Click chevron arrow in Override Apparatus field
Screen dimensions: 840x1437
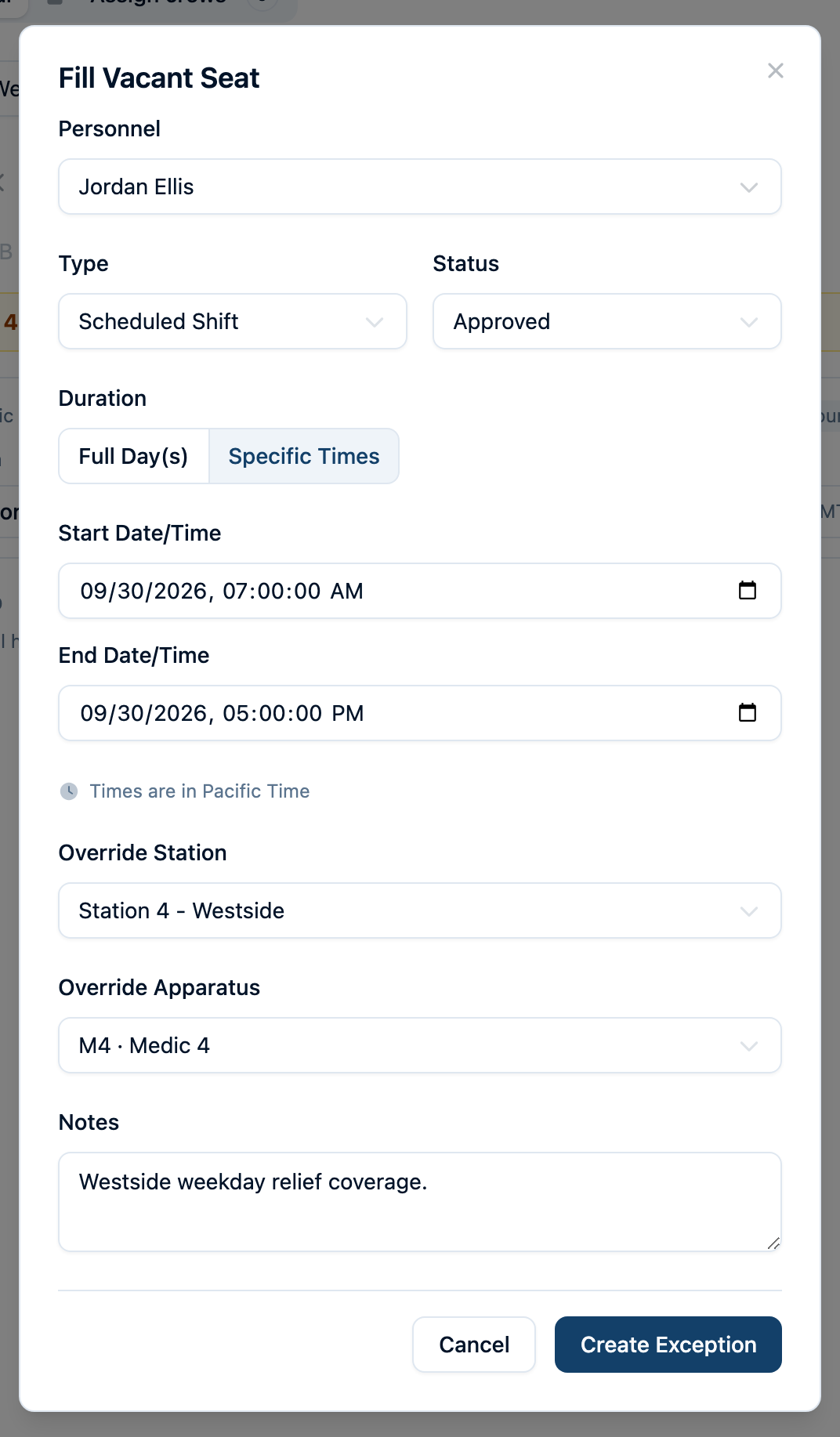point(749,1046)
